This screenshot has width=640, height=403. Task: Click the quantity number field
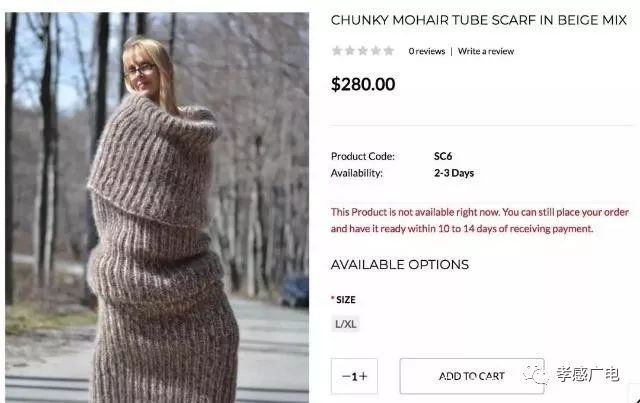pyautogui.click(x=354, y=376)
